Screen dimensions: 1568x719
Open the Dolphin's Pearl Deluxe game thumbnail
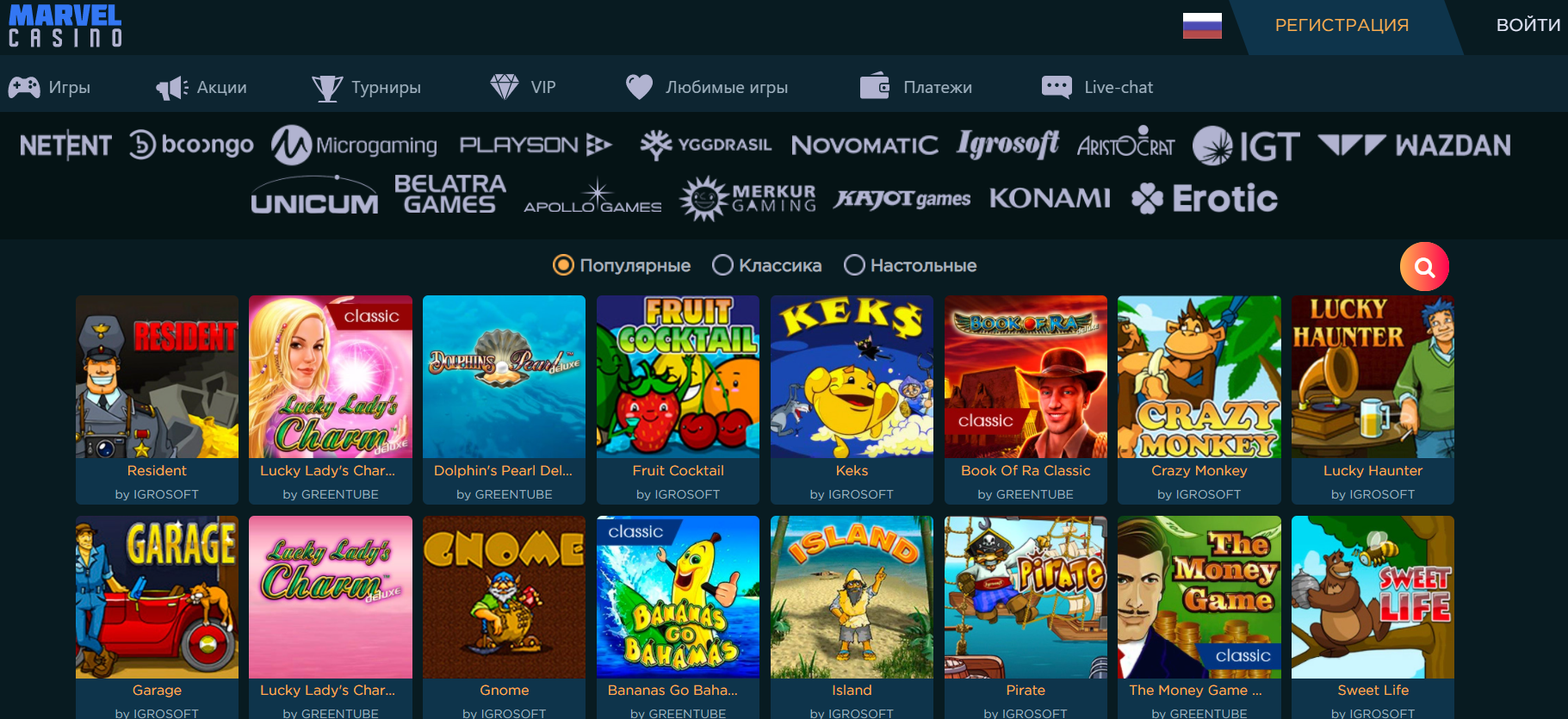504,377
